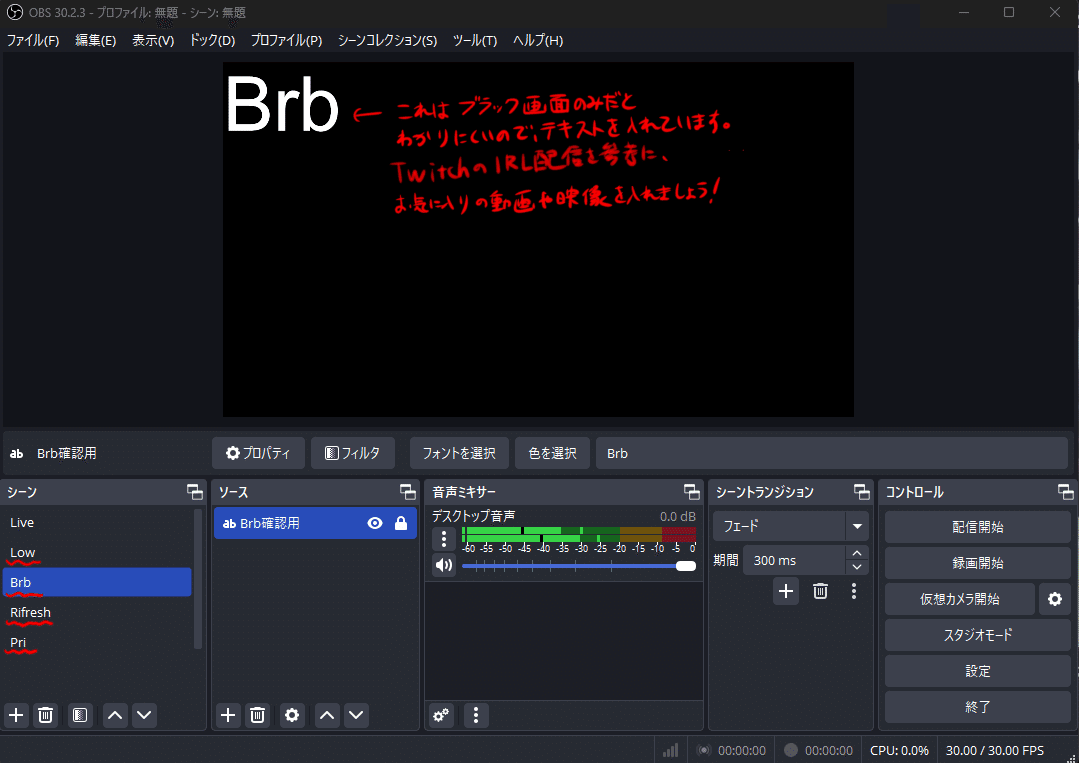Screen dimensions: 1079x763
Task: Click the デスクトップ音声 volume slider
Action: point(579,566)
